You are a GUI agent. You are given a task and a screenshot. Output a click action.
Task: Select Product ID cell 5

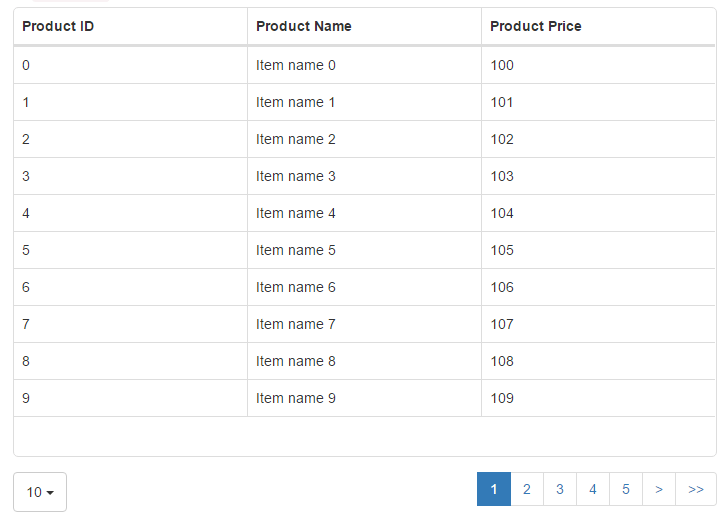coord(130,250)
